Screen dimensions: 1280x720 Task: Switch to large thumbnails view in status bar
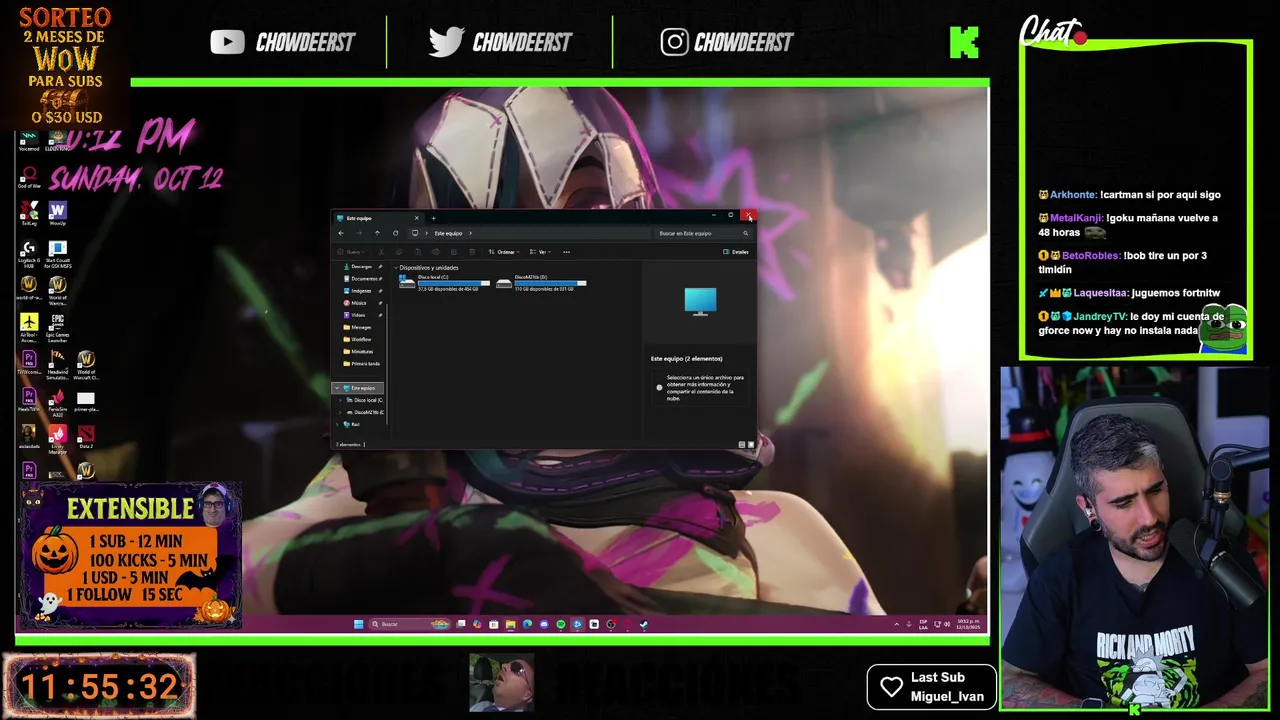coord(751,444)
